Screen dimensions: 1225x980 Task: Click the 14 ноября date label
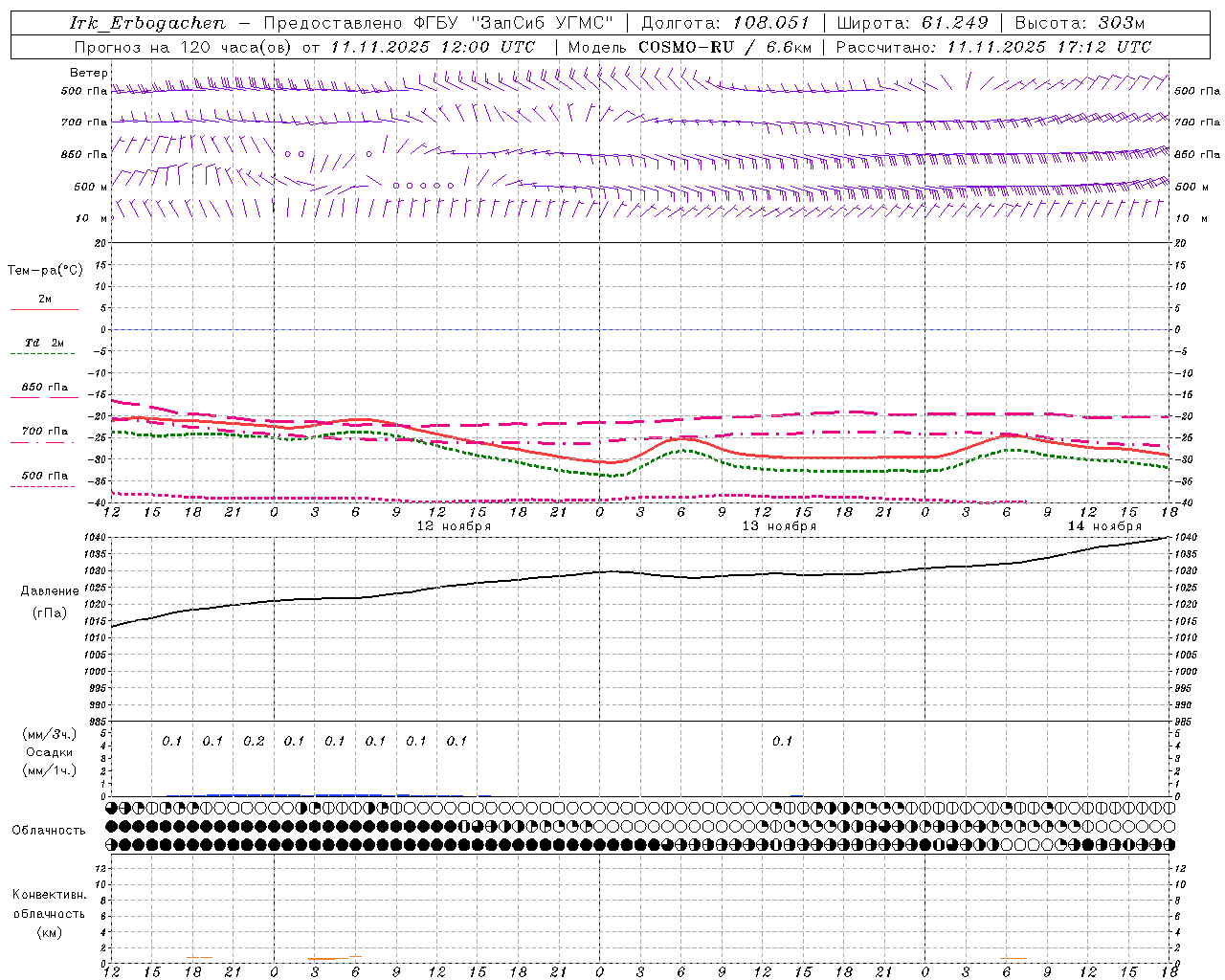coord(1104,526)
